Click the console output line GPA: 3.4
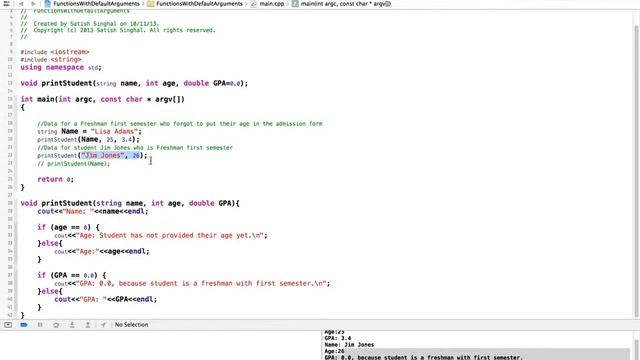Screen dimensions: 640x360 point(338,338)
